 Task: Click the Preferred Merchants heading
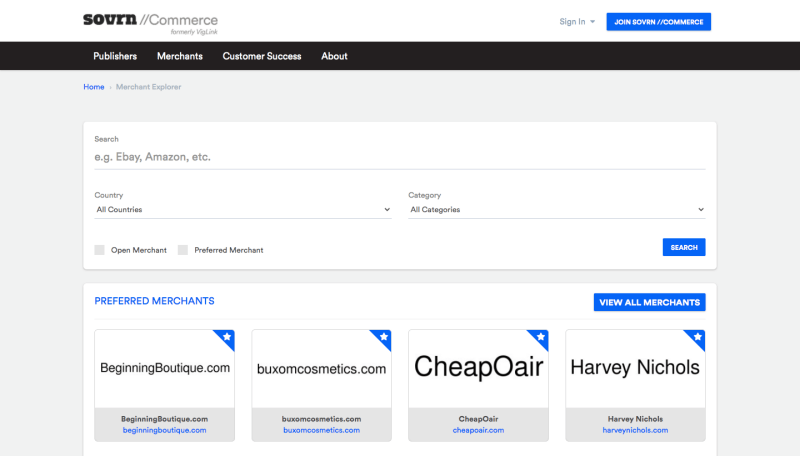[x=155, y=301]
